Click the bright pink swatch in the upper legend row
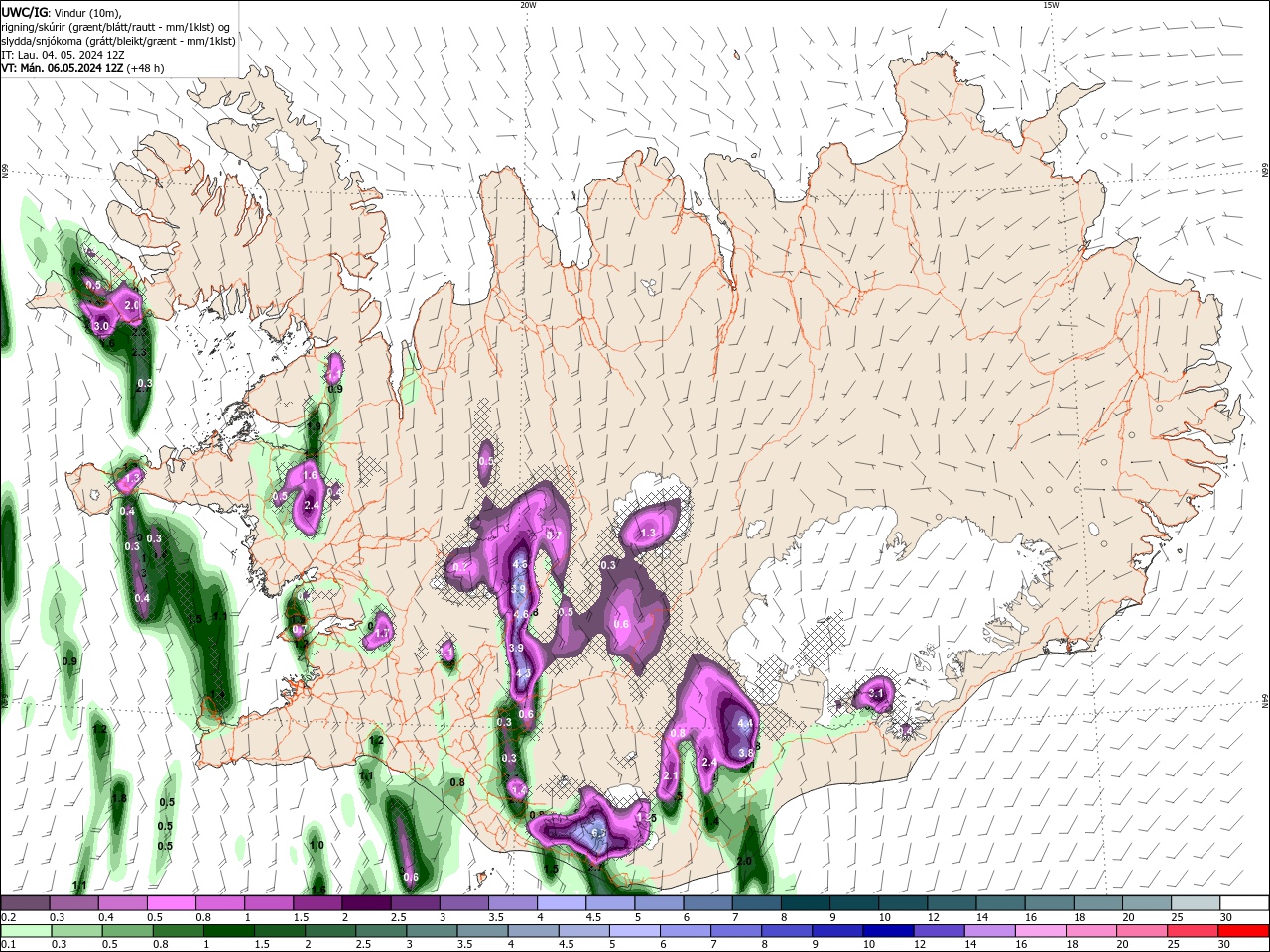The image size is (1270, 952). click(x=171, y=902)
